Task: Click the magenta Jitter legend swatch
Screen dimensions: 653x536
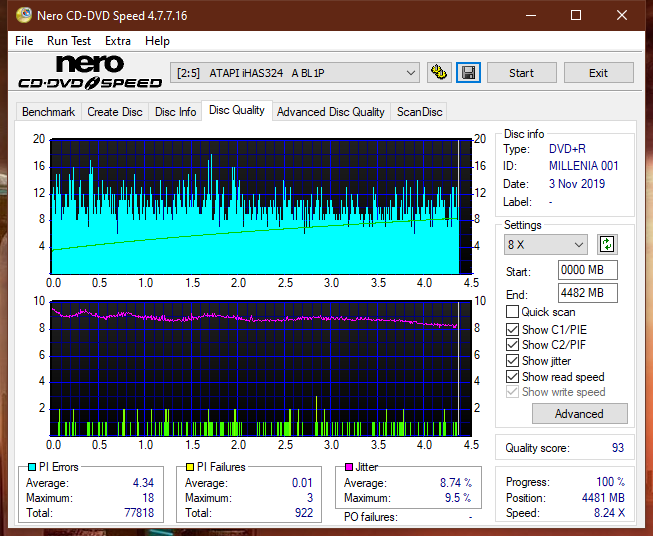Action: pyautogui.click(x=349, y=467)
